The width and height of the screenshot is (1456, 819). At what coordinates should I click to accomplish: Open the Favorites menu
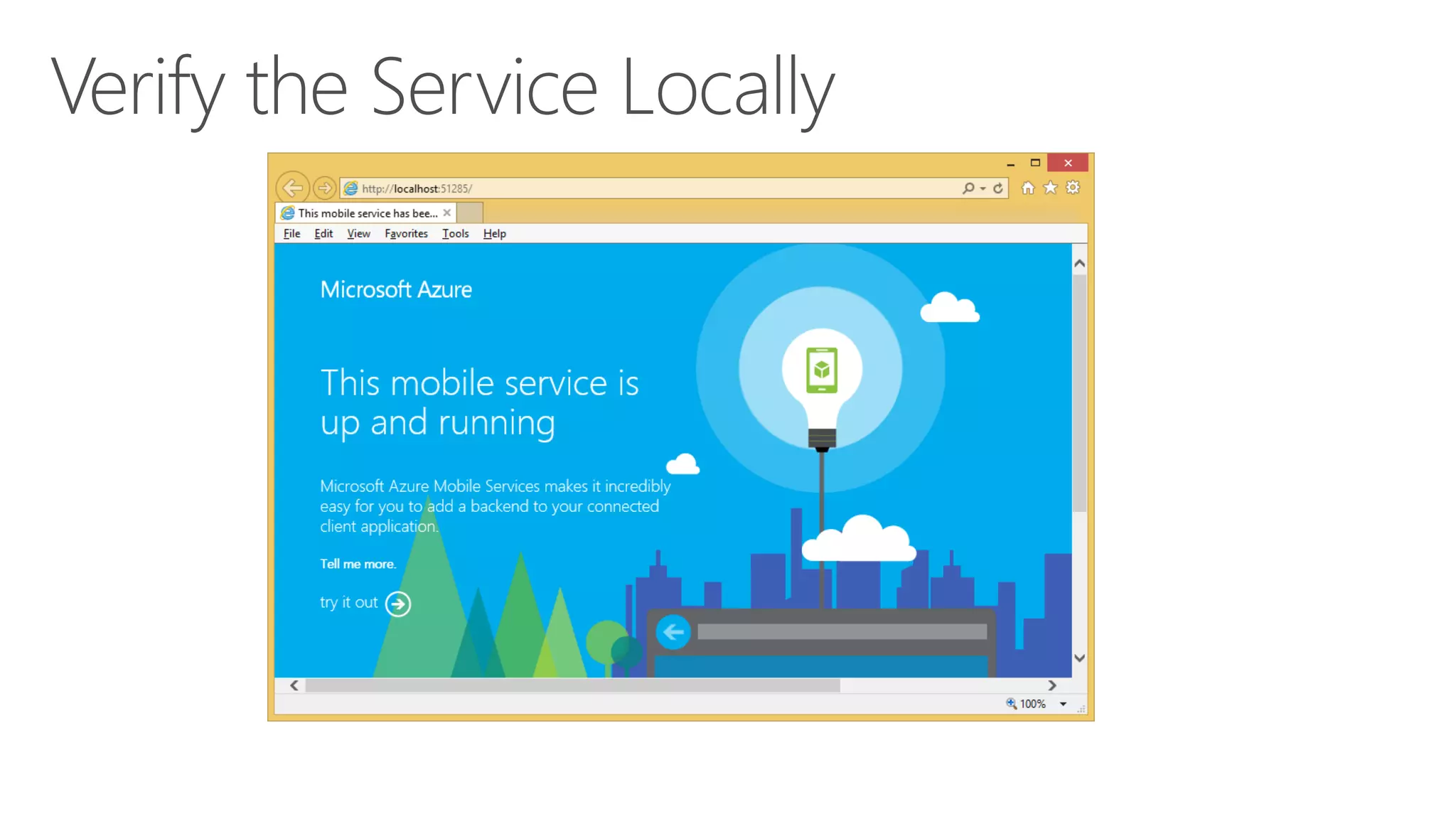coord(406,234)
